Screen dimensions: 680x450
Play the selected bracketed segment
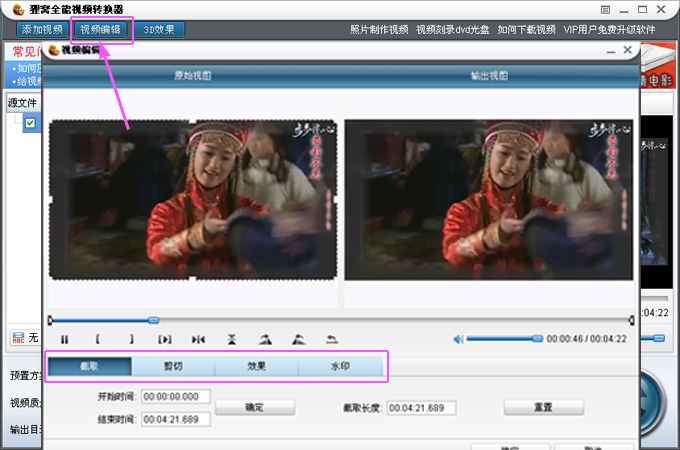[x=164, y=339]
